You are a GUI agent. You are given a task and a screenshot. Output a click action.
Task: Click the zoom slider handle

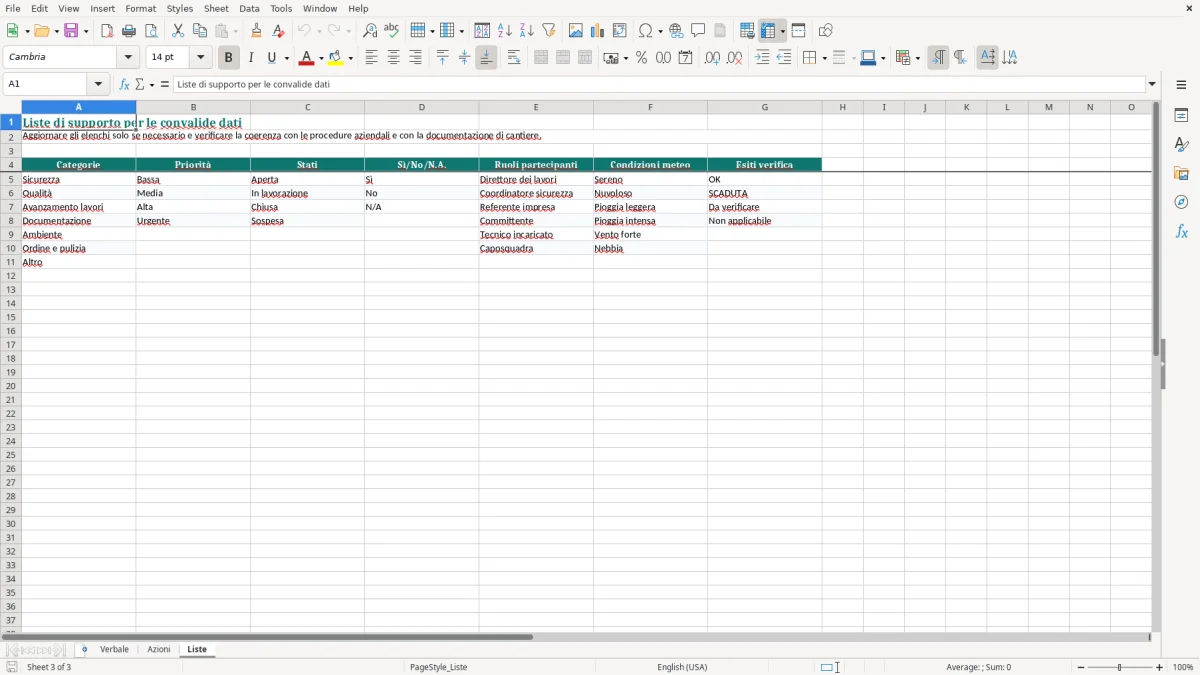1120,667
